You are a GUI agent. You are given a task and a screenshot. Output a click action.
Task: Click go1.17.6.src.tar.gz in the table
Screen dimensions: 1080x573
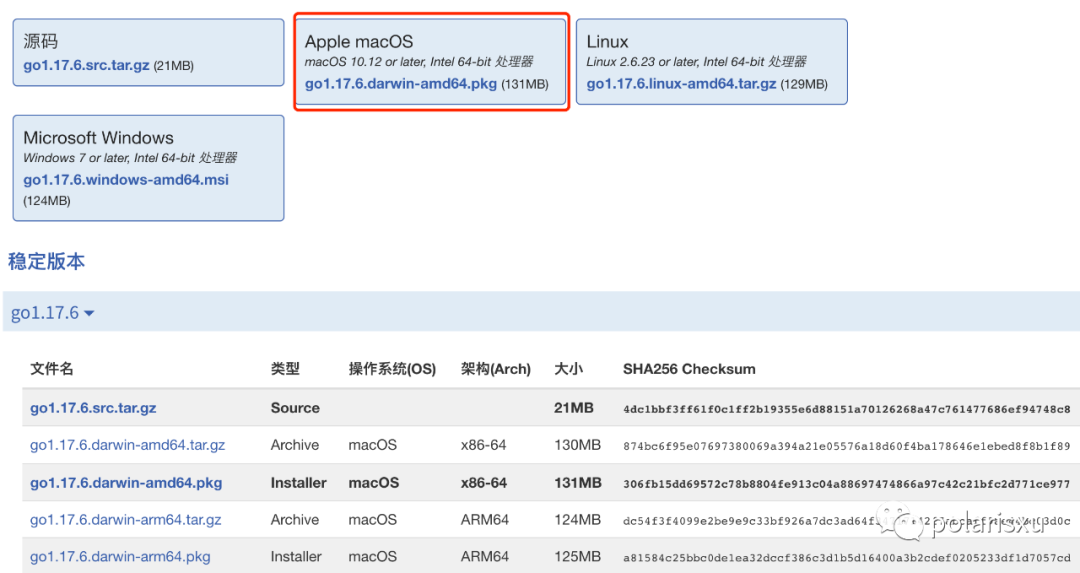tap(93, 408)
